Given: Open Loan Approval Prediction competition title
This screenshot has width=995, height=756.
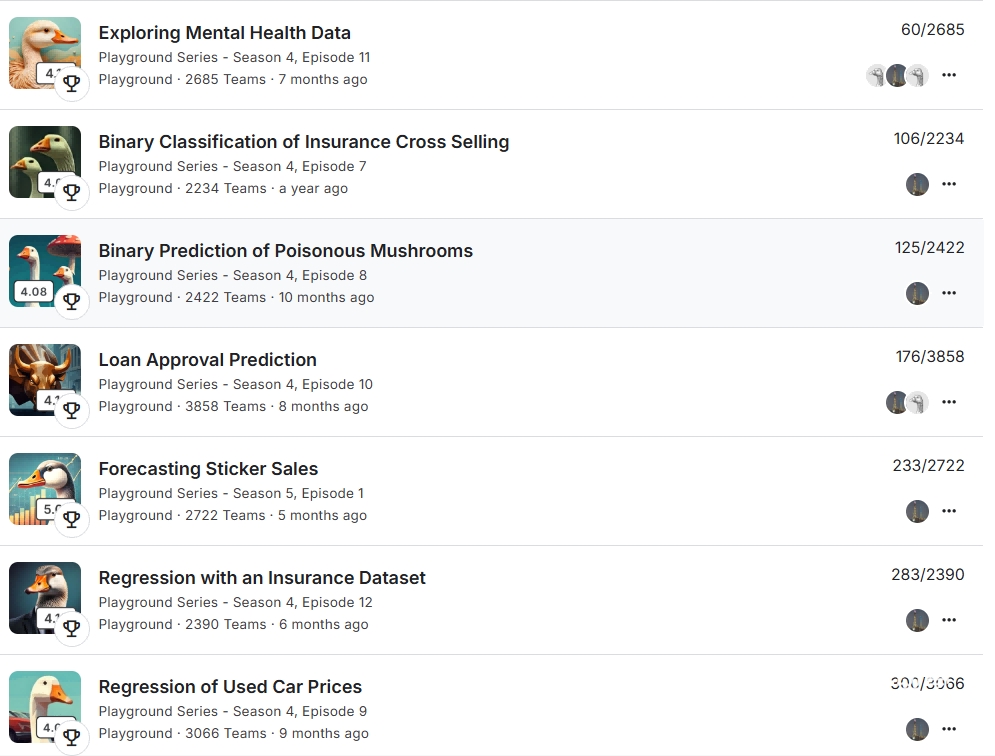Looking at the screenshot, I should pos(208,360).
